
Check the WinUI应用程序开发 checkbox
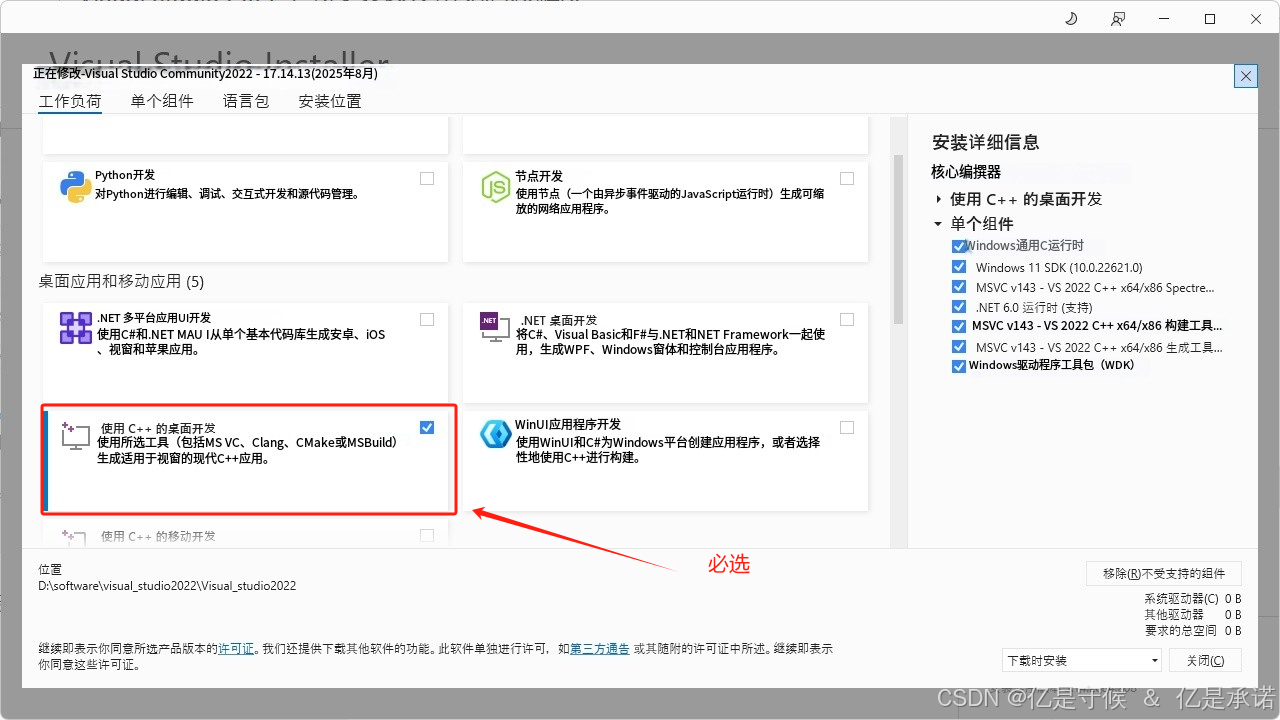(x=847, y=427)
